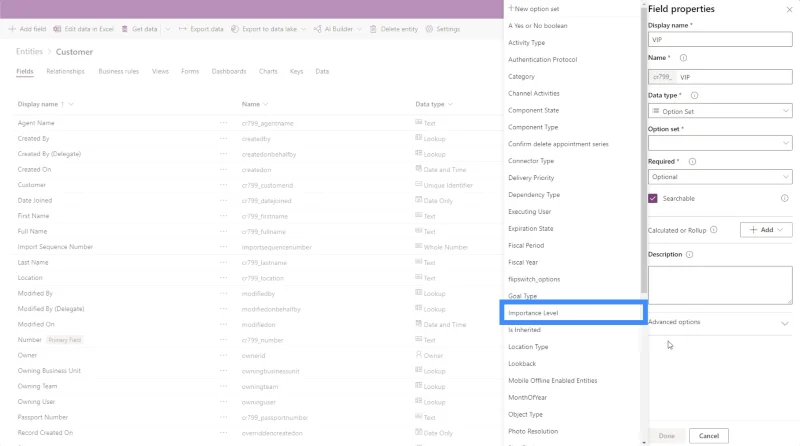Go to Entities breadcrumb link
This screenshot has height=446, width=800.
pos(29,52)
